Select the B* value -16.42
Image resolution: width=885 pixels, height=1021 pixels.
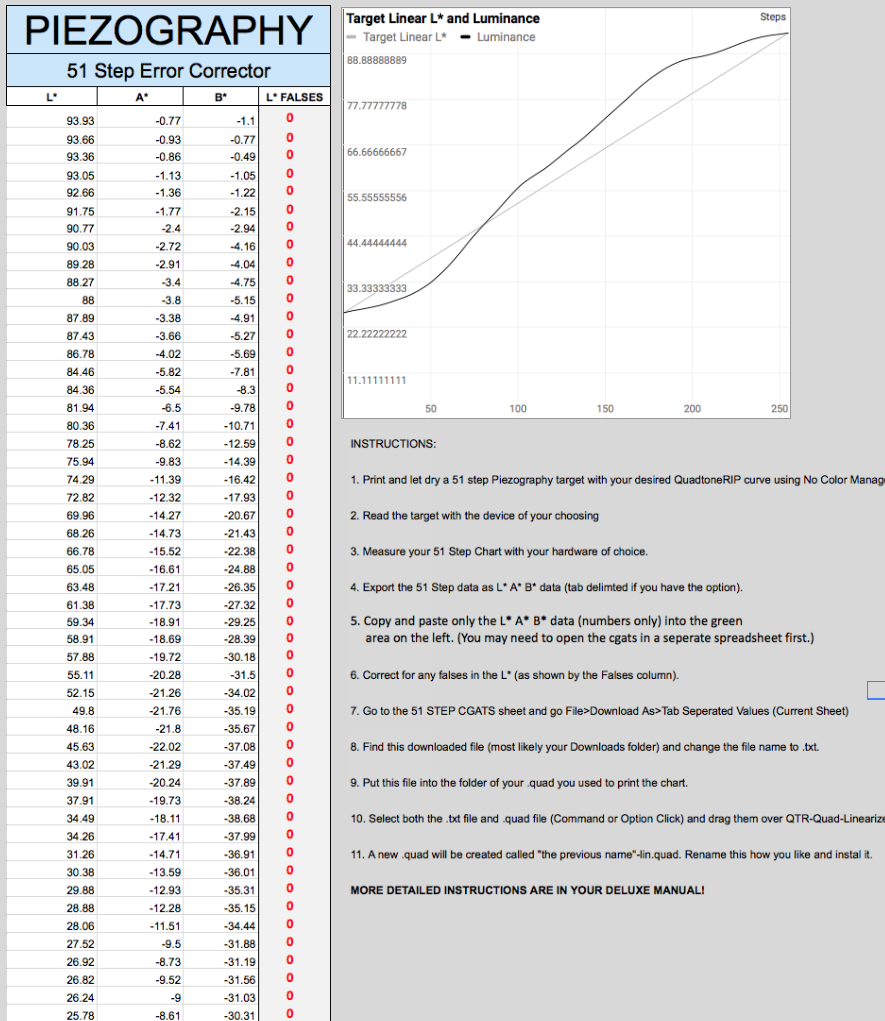click(x=221, y=479)
